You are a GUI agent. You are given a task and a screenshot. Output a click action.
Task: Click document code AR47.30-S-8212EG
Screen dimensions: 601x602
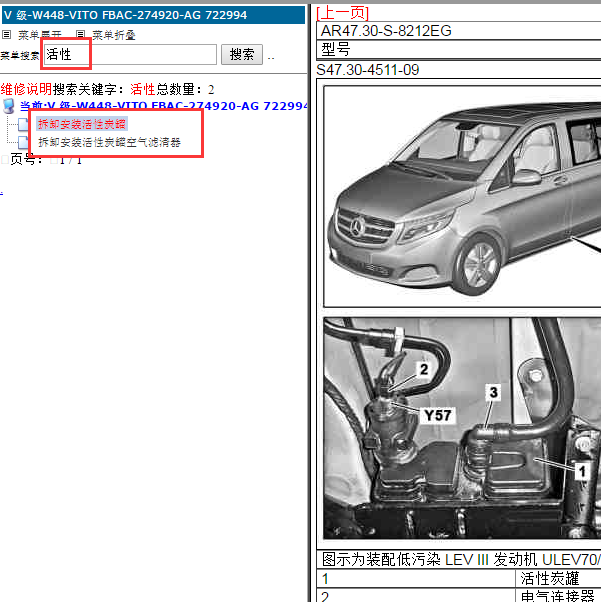[386, 31]
